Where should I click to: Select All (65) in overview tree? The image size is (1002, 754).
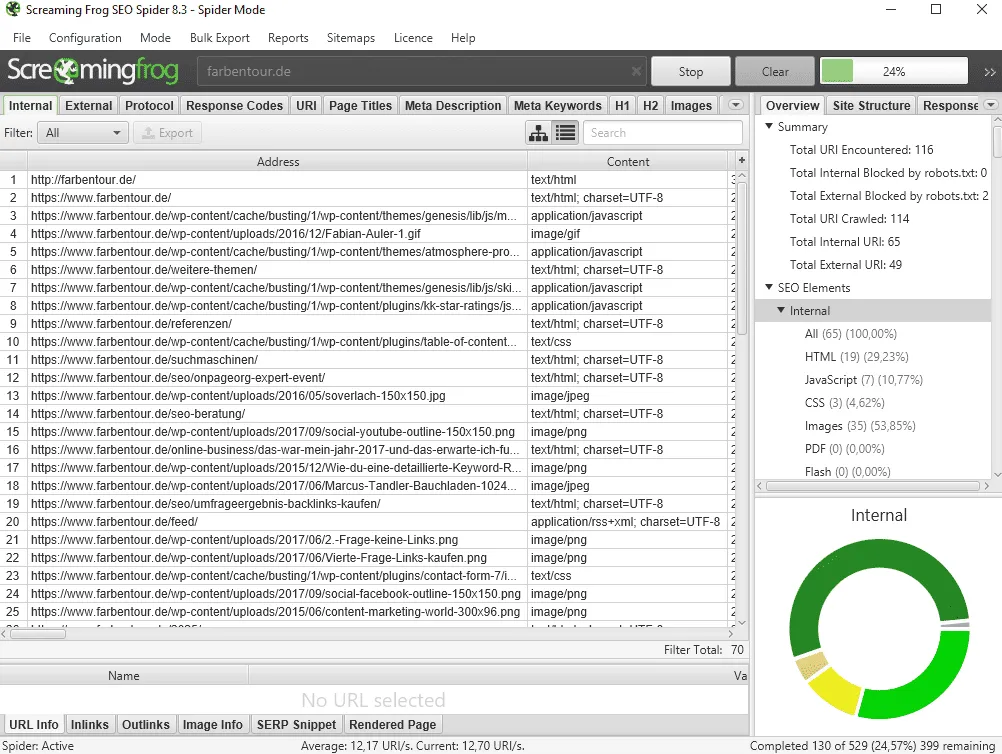click(x=851, y=334)
